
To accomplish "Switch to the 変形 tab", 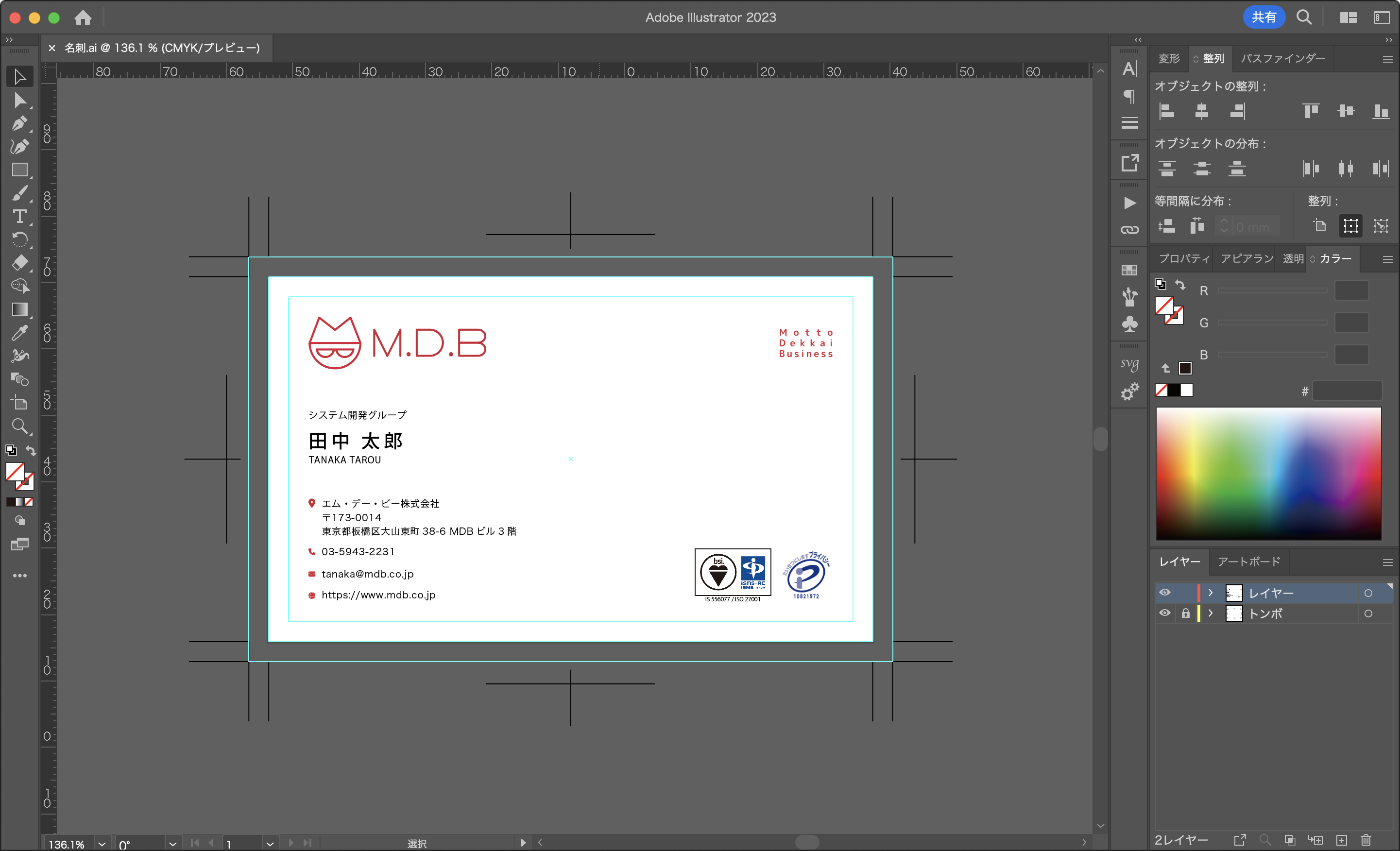I will point(1169,58).
